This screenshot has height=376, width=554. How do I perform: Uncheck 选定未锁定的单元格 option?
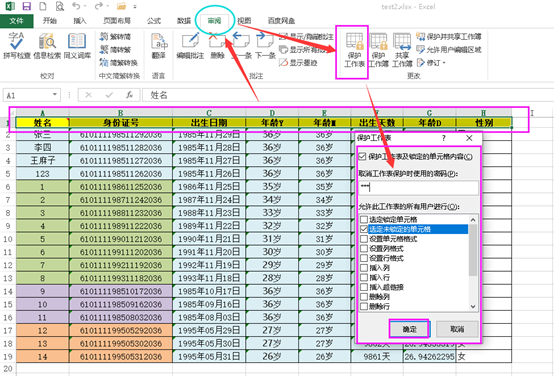coord(364,229)
